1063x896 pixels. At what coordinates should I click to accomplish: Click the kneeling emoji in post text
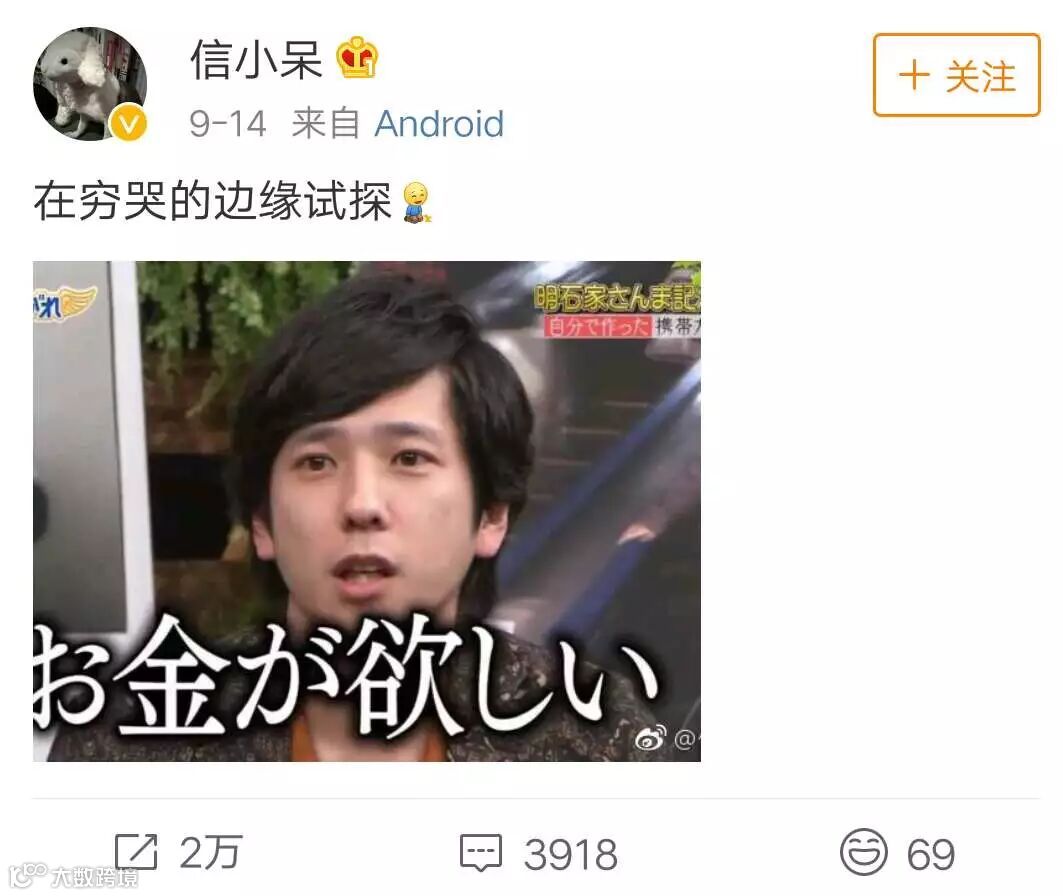pos(418,202)
